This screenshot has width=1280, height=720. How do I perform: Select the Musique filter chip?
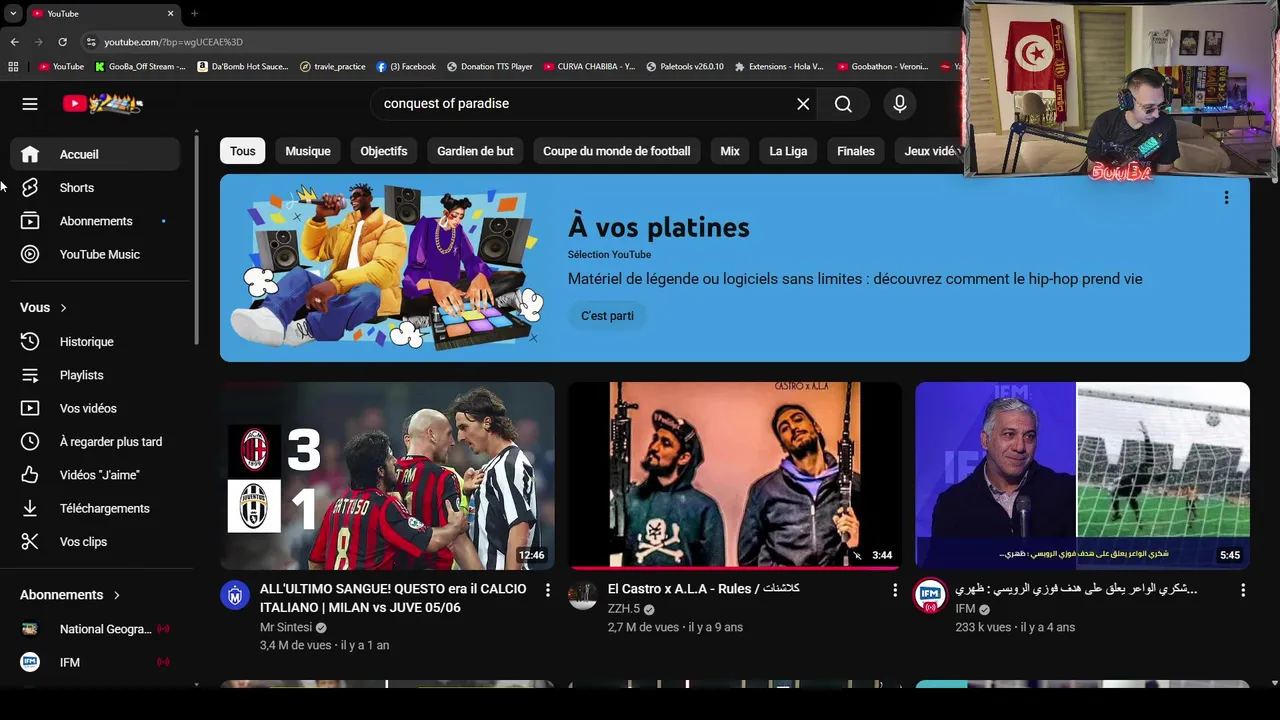pos(308,151)
